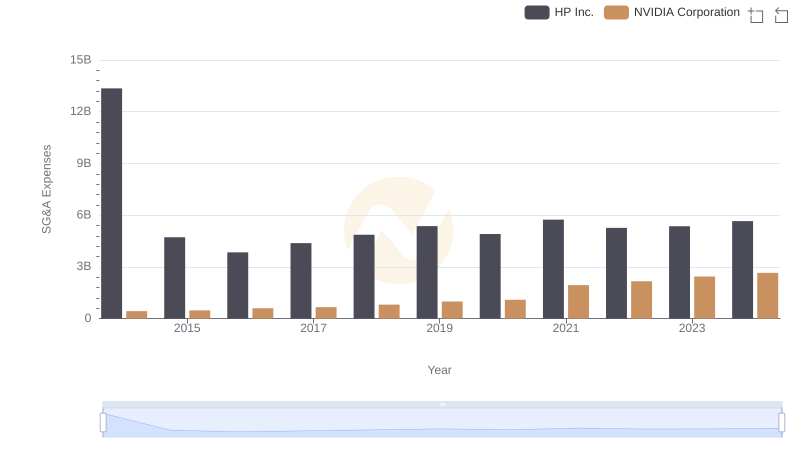Toggle NVIDIA Corporation series in legend

(x=672, y=12)
